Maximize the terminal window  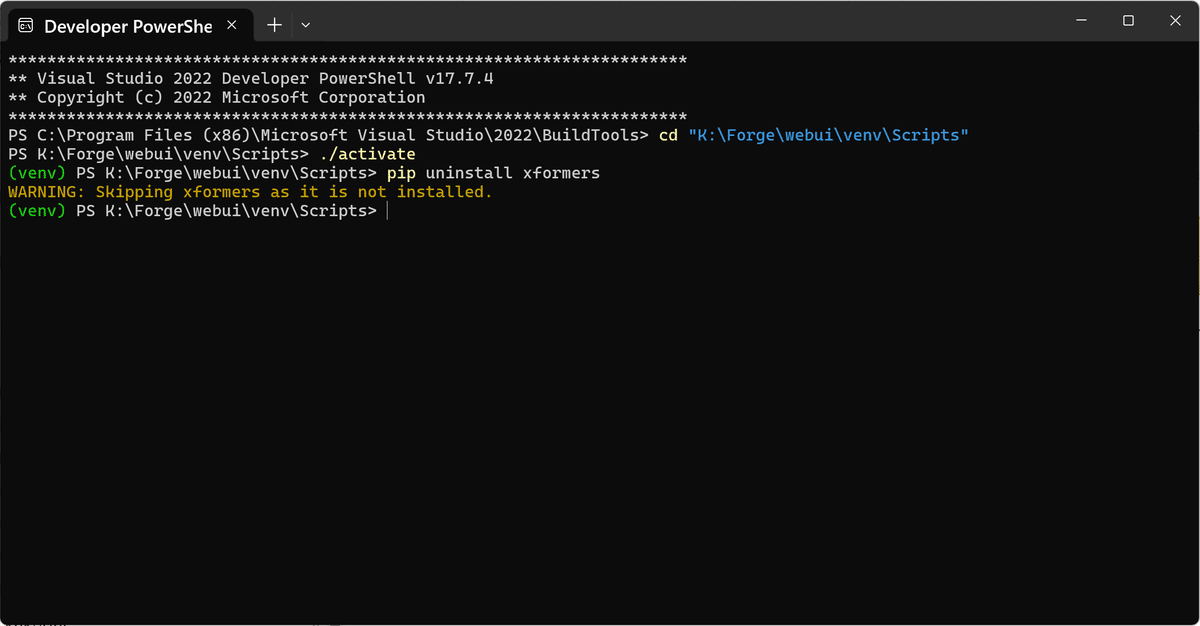click(x=1128, y=20)
